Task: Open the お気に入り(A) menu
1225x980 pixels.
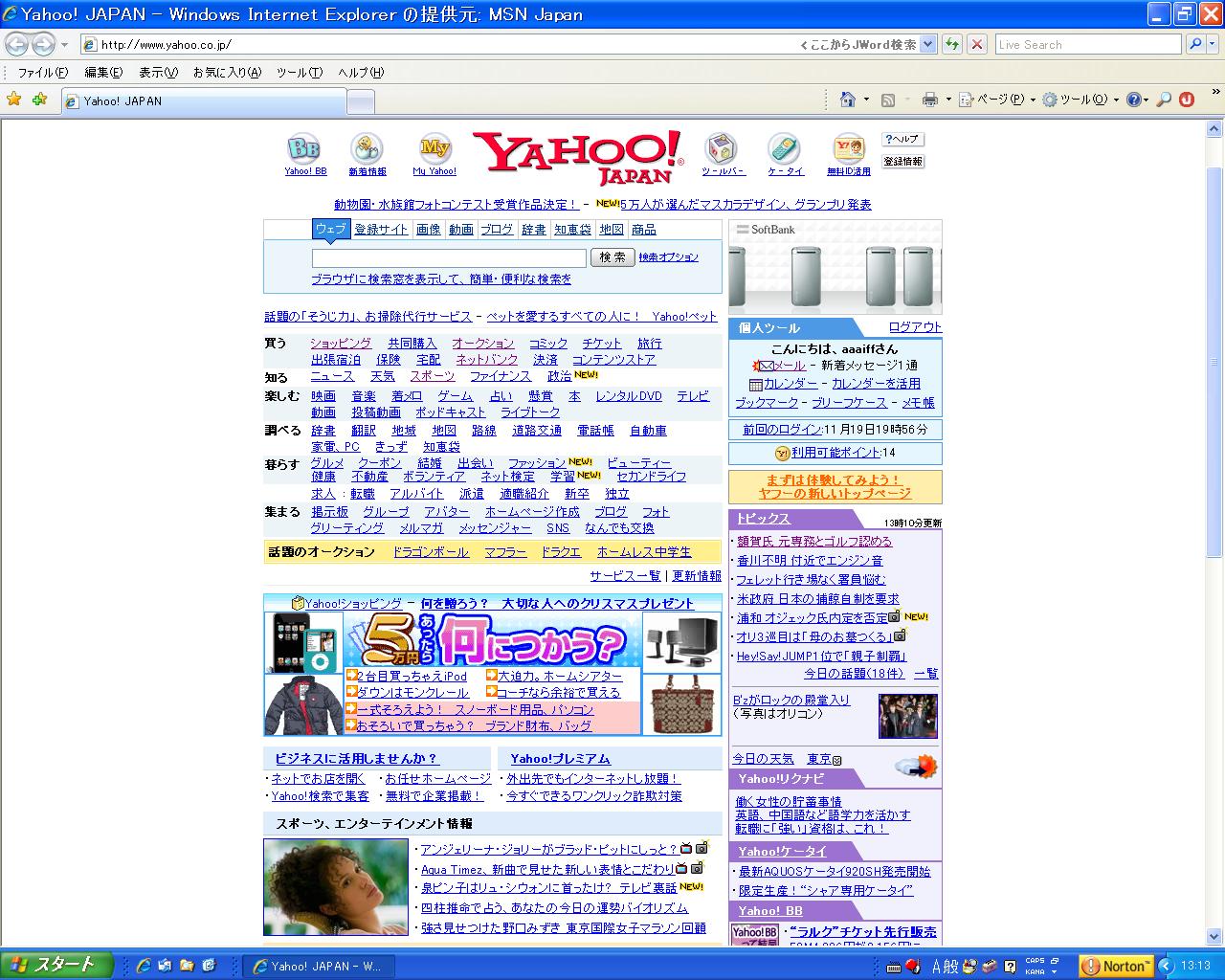Action: [227, 73]
